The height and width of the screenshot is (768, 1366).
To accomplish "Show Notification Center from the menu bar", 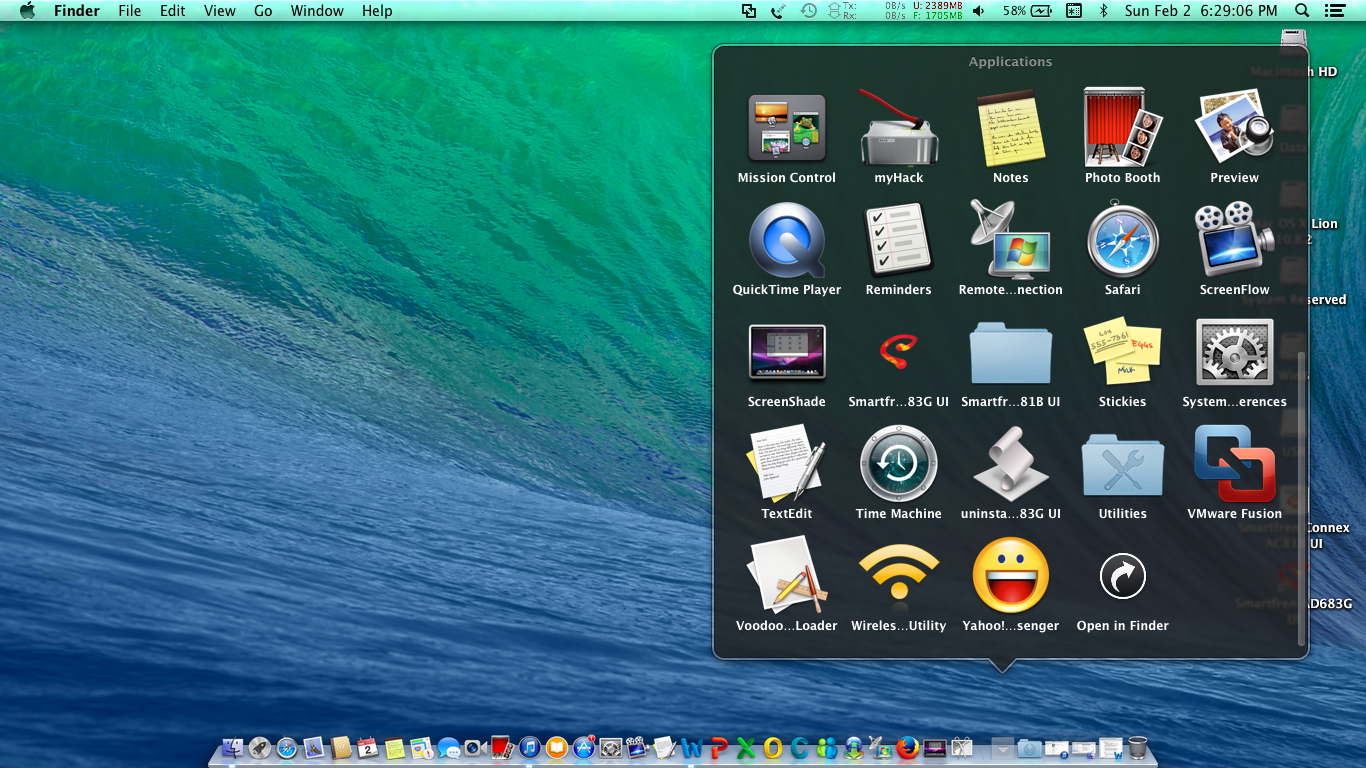I will pyautogui.click(x=1334, y=11).
